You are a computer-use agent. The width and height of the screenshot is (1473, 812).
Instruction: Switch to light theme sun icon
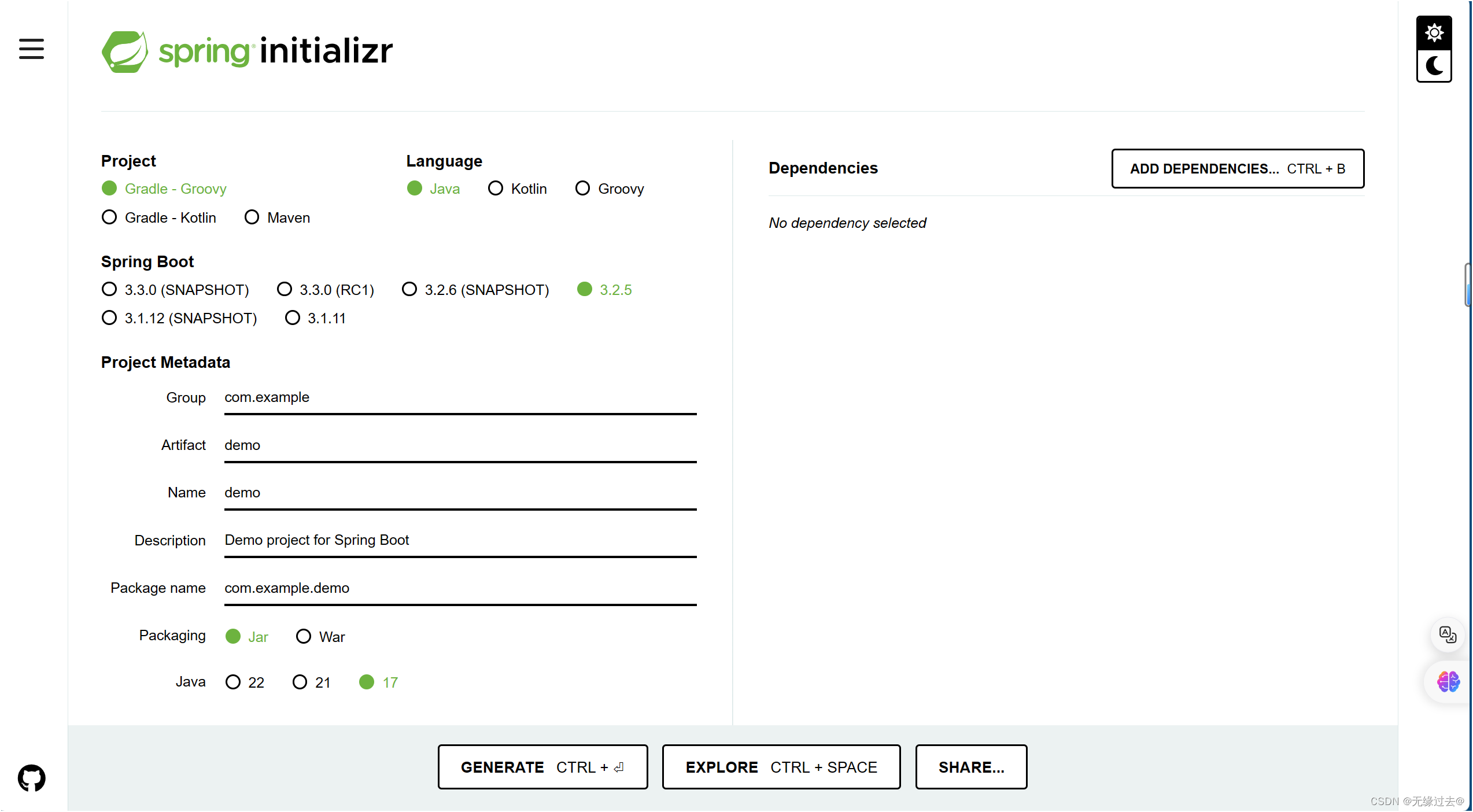click(1434, 33)
